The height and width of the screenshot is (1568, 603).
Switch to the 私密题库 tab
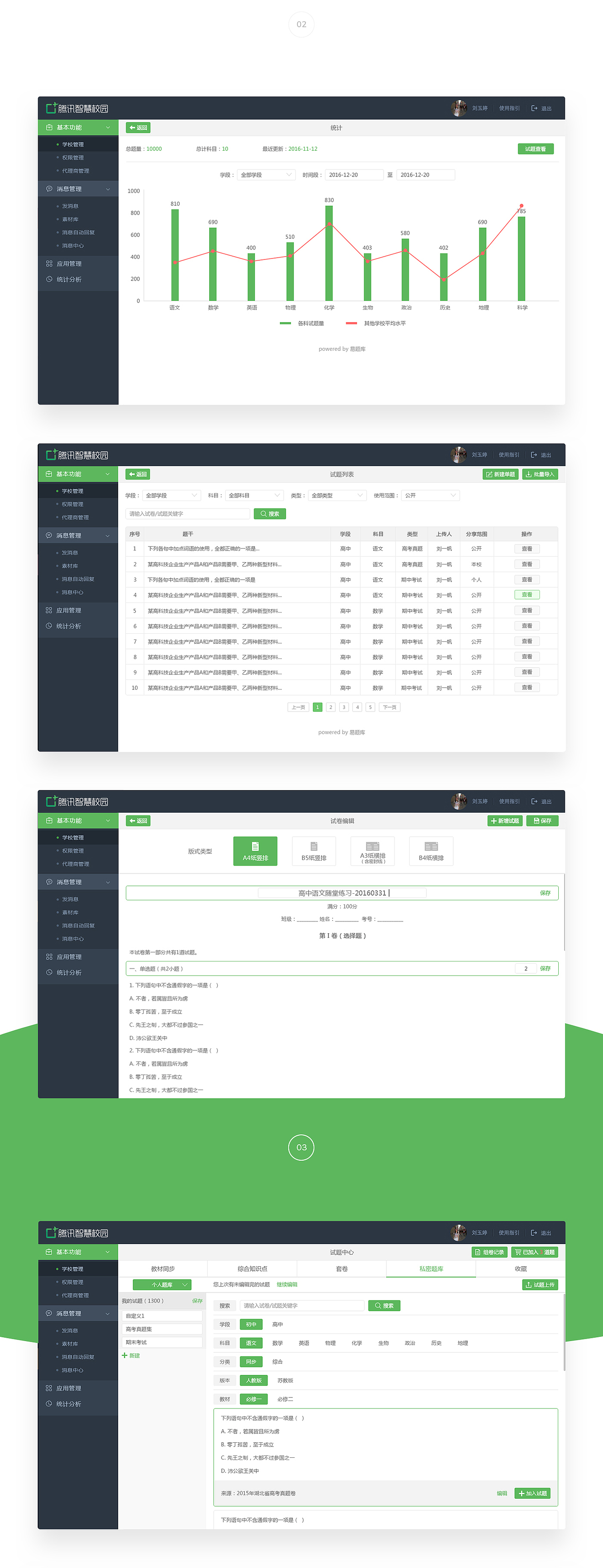431,1269
